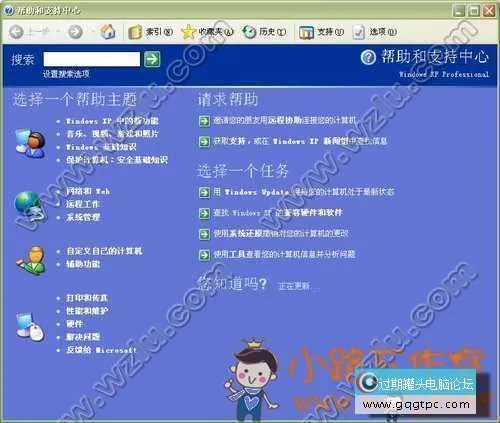Open topic 系统管理

coord(83,217)
